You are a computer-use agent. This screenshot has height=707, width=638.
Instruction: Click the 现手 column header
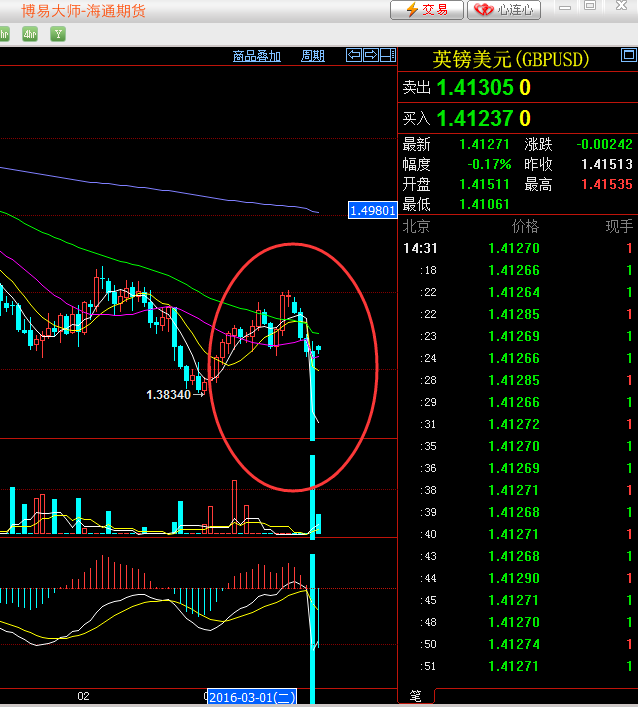(x=618, y=227)
